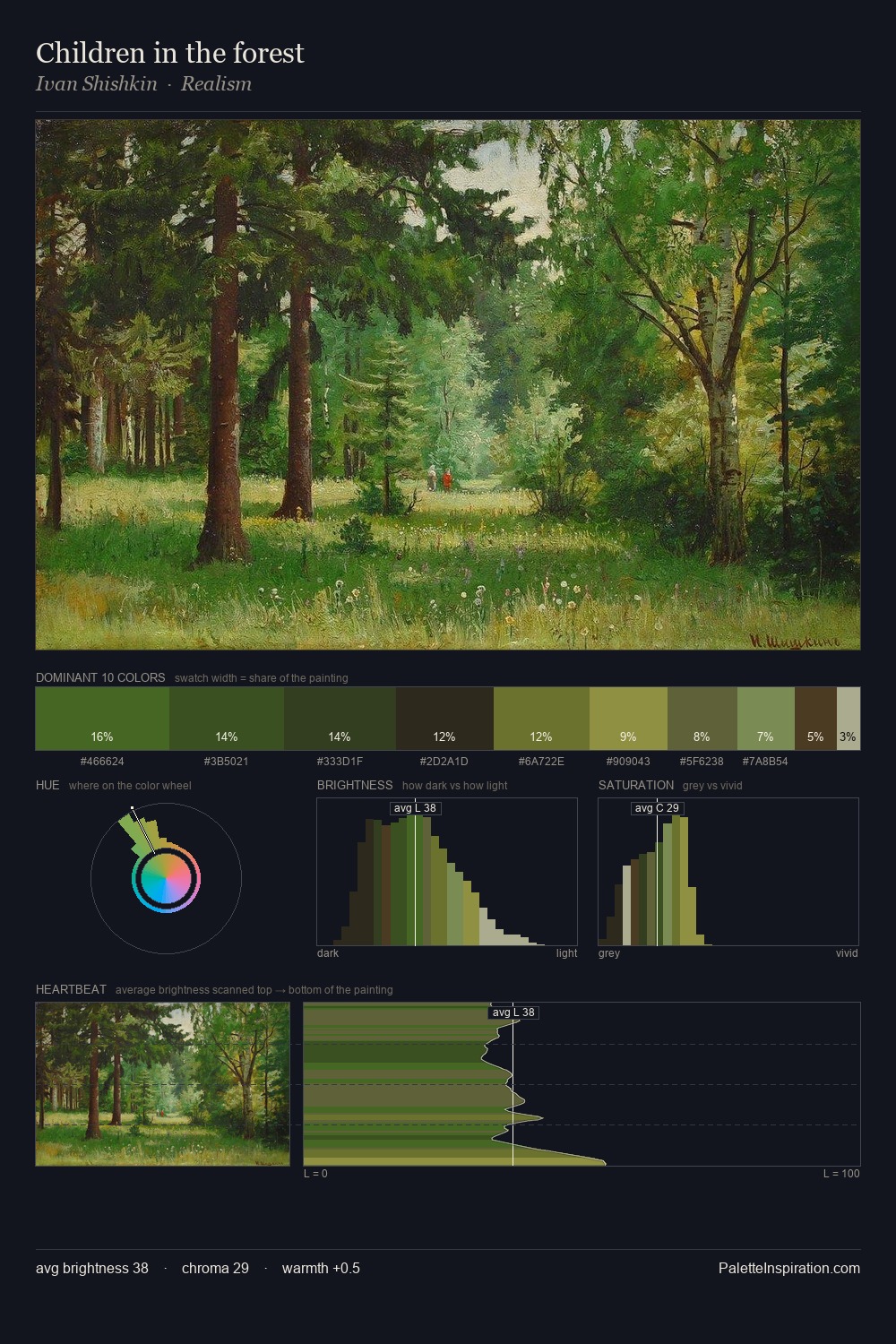The height and width of the screenshot is (1344, 896).
Task: Click the small heartbeat painting thumbnail
Action: 162,1084
